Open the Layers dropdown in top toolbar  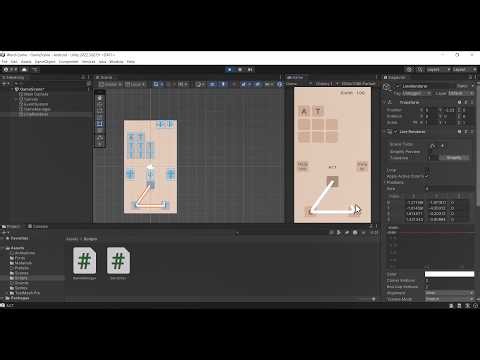[438, 69]
